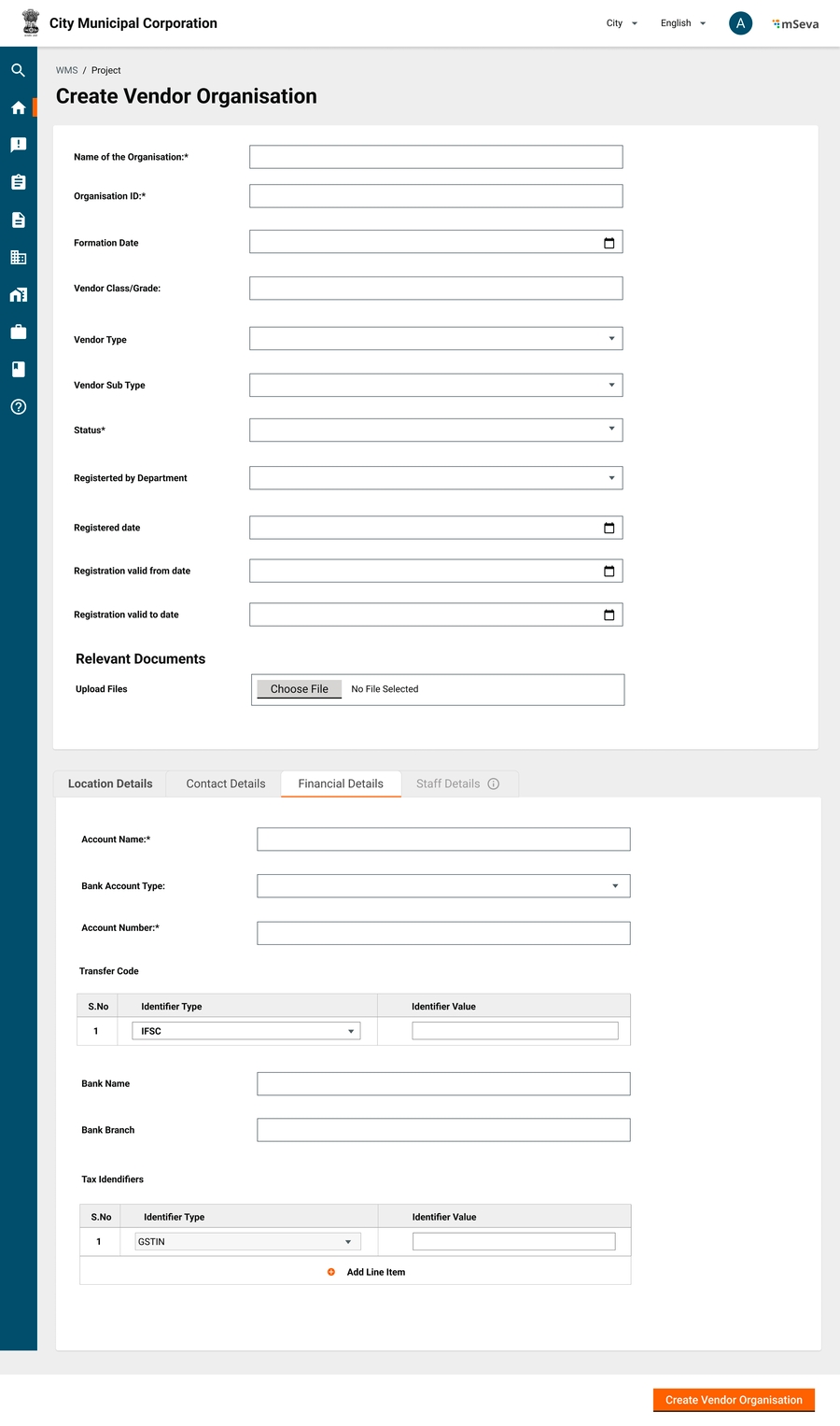Go to home via sidebar icon

tap(18, 107)
